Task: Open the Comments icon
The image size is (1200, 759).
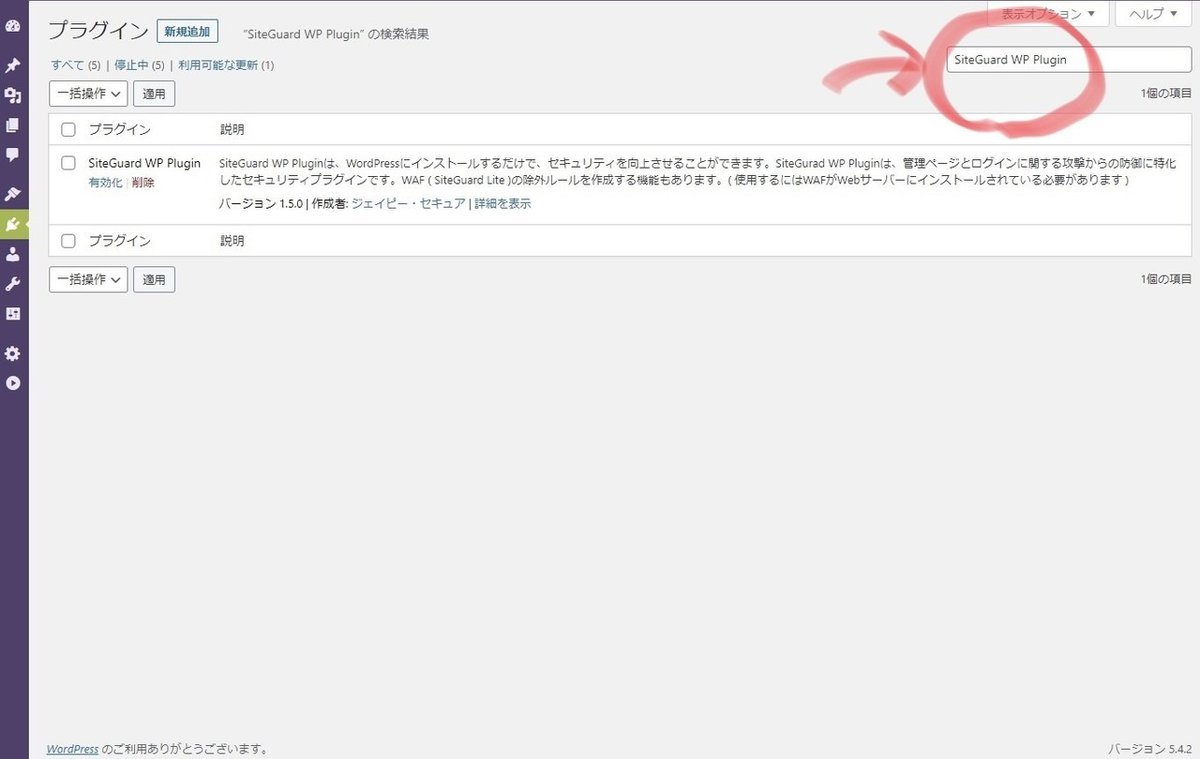Action: (x=13, y=155)
